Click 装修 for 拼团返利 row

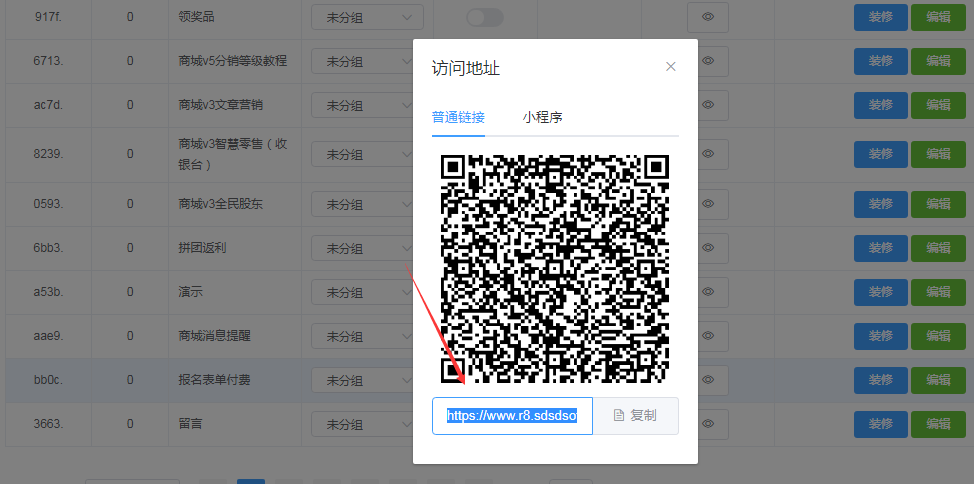880,248
